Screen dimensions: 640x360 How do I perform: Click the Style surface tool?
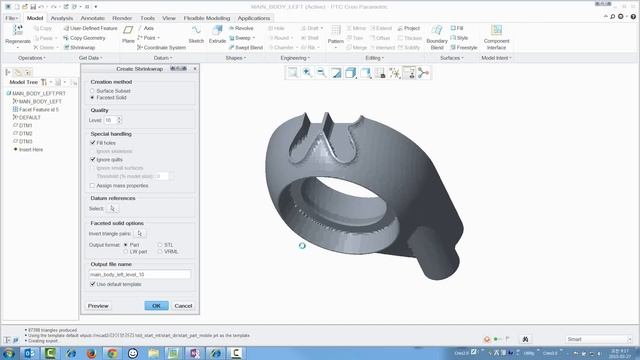459,38
